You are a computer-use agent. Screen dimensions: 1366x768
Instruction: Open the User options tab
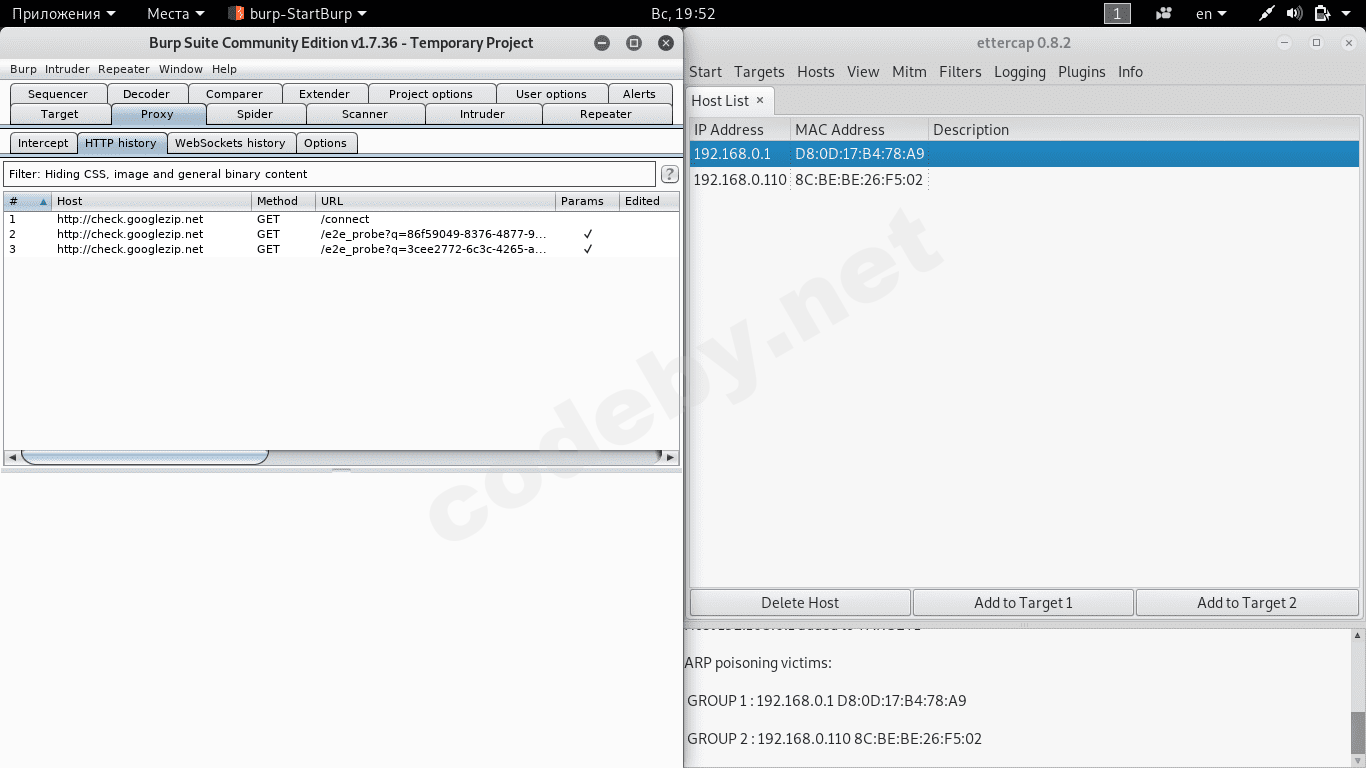(551, 94)
